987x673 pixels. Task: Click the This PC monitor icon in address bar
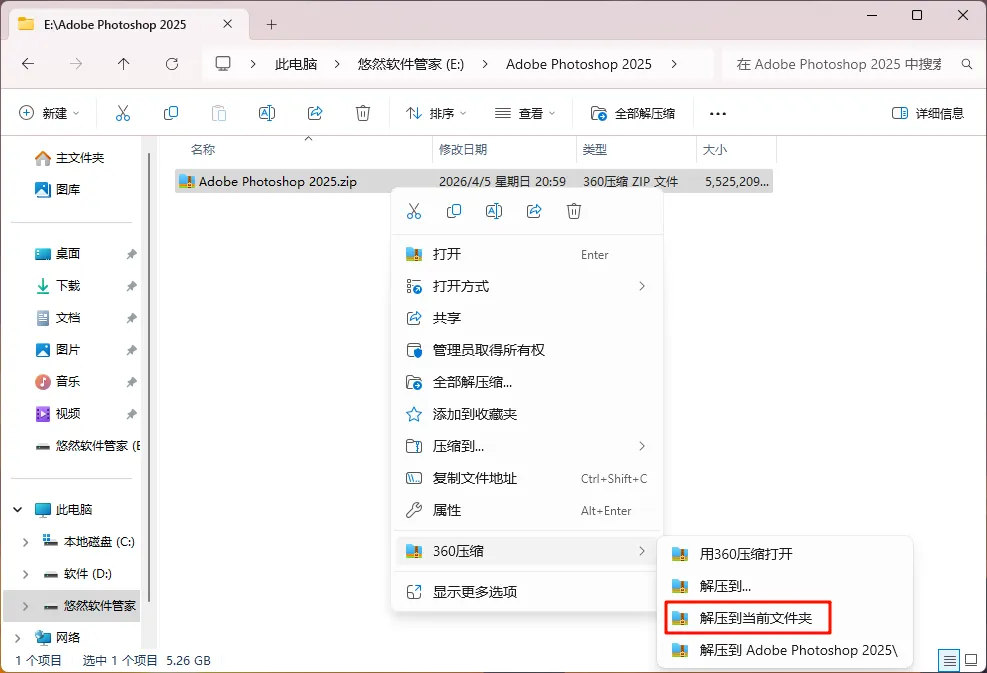[x=223, y=64]
